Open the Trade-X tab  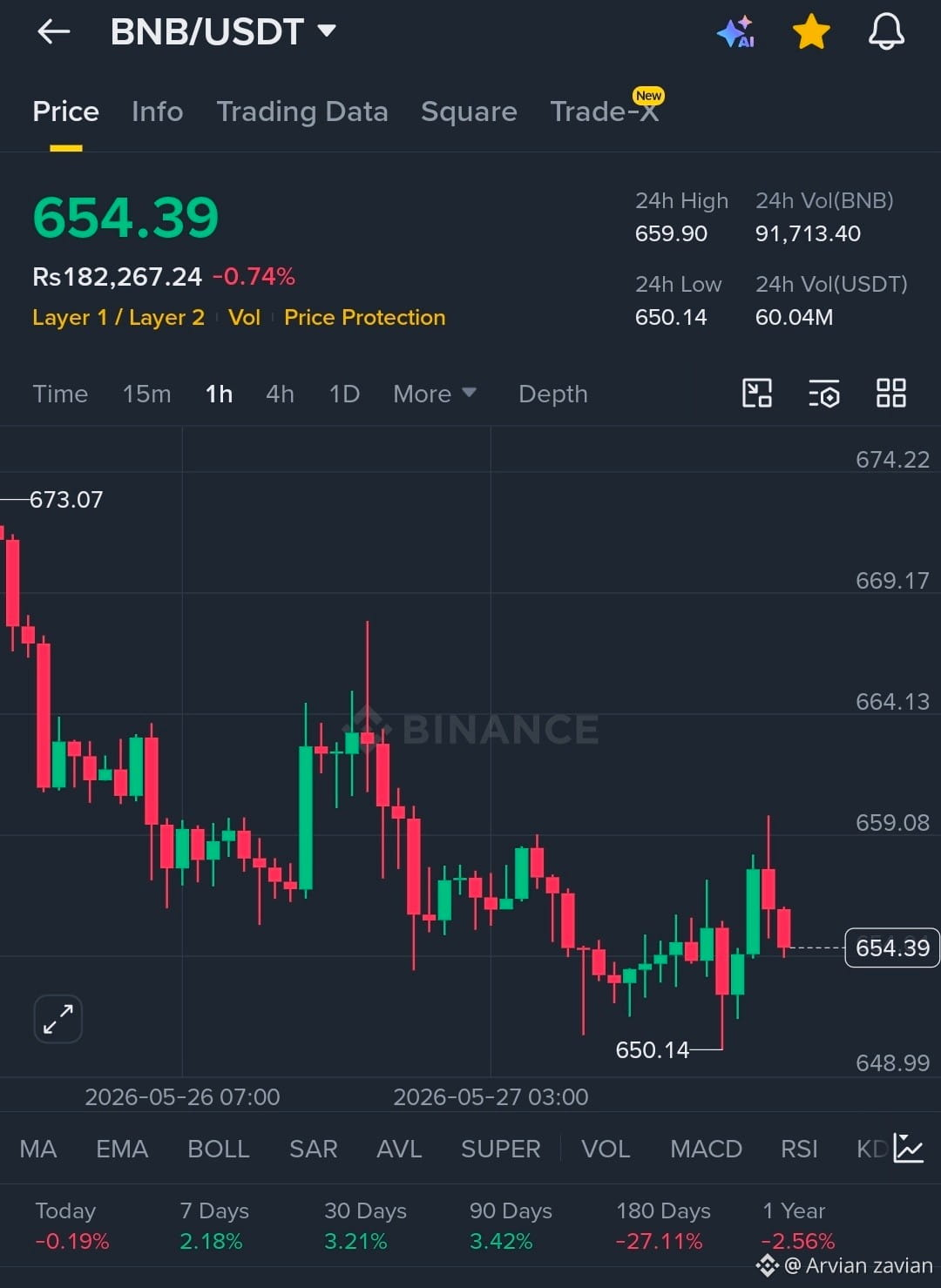pyautogui.click(x=605, y=111)
